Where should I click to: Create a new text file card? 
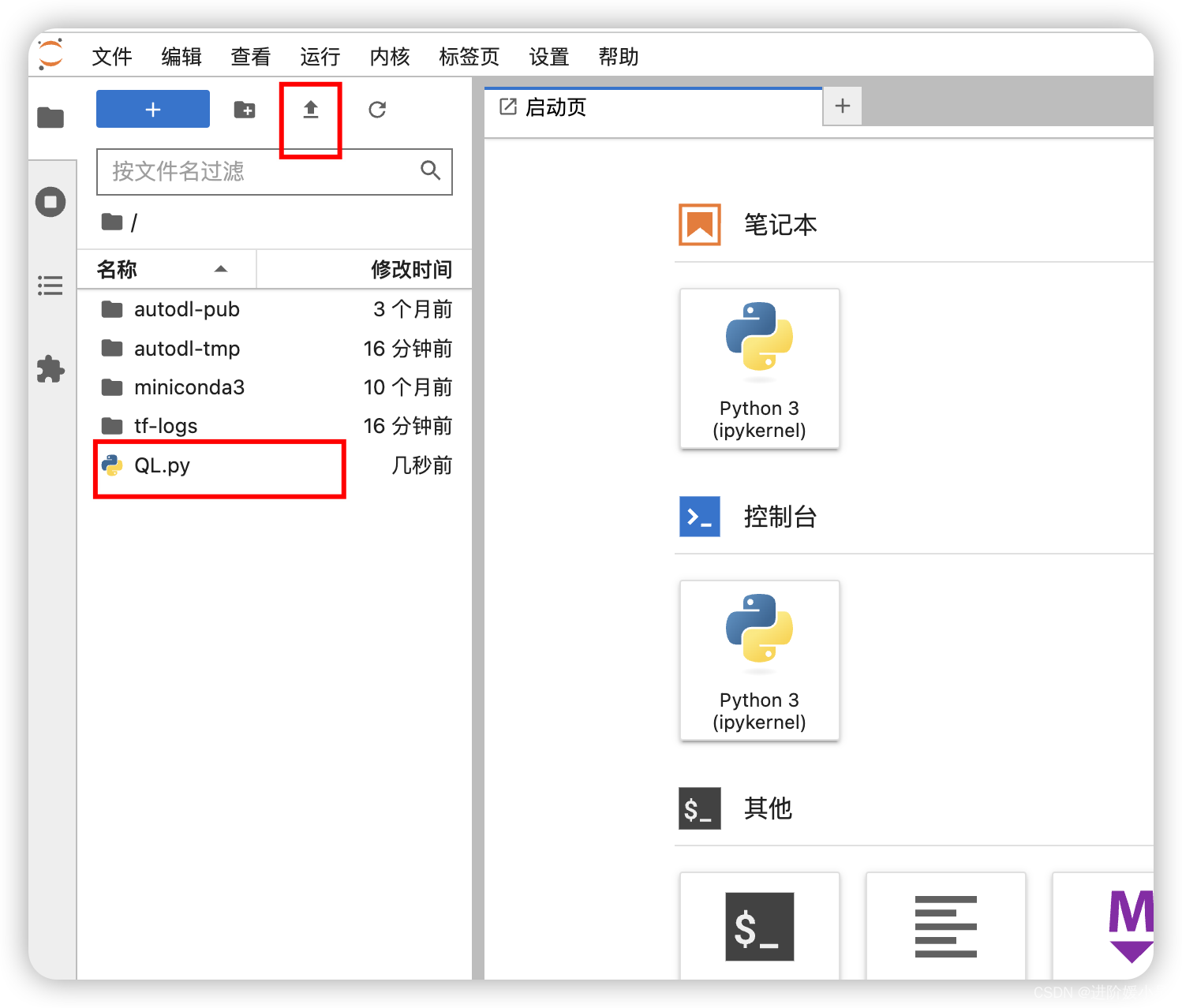pos(946,926)
